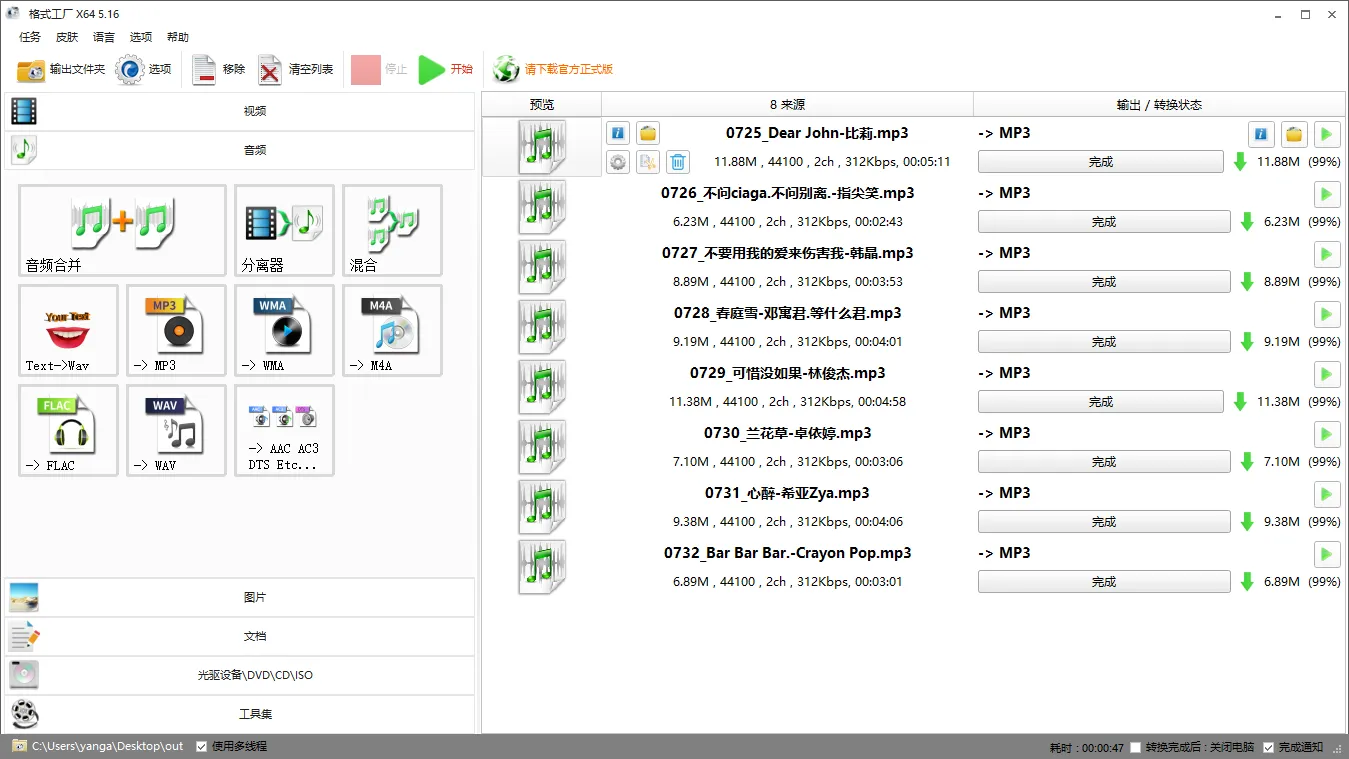Click the Start (开始) button
The height and width of the screenshot is (759, 1349).
[x=446, y=69]
